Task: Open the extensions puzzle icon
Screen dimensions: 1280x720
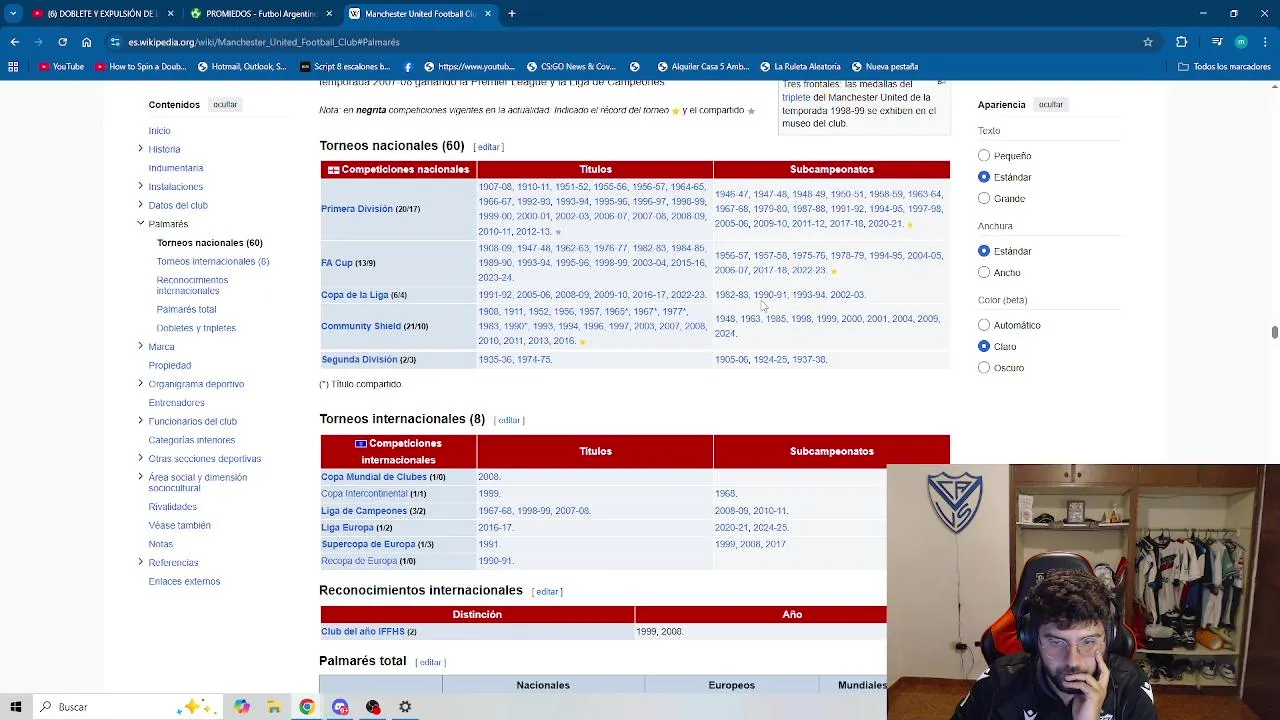Action: click(1181, 42)
